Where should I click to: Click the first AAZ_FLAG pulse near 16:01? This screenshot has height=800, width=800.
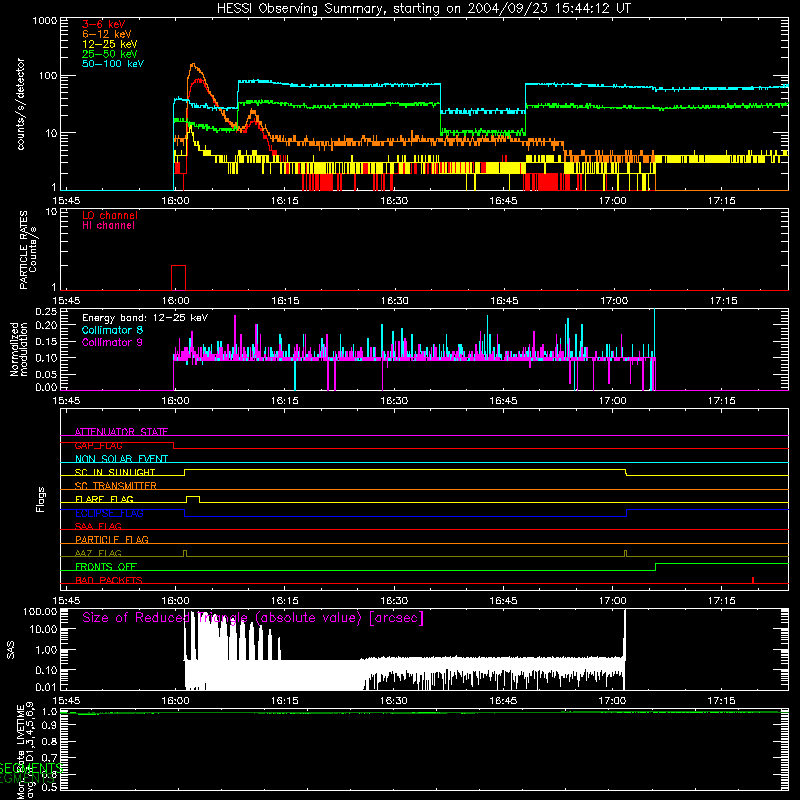click(185, 553)
